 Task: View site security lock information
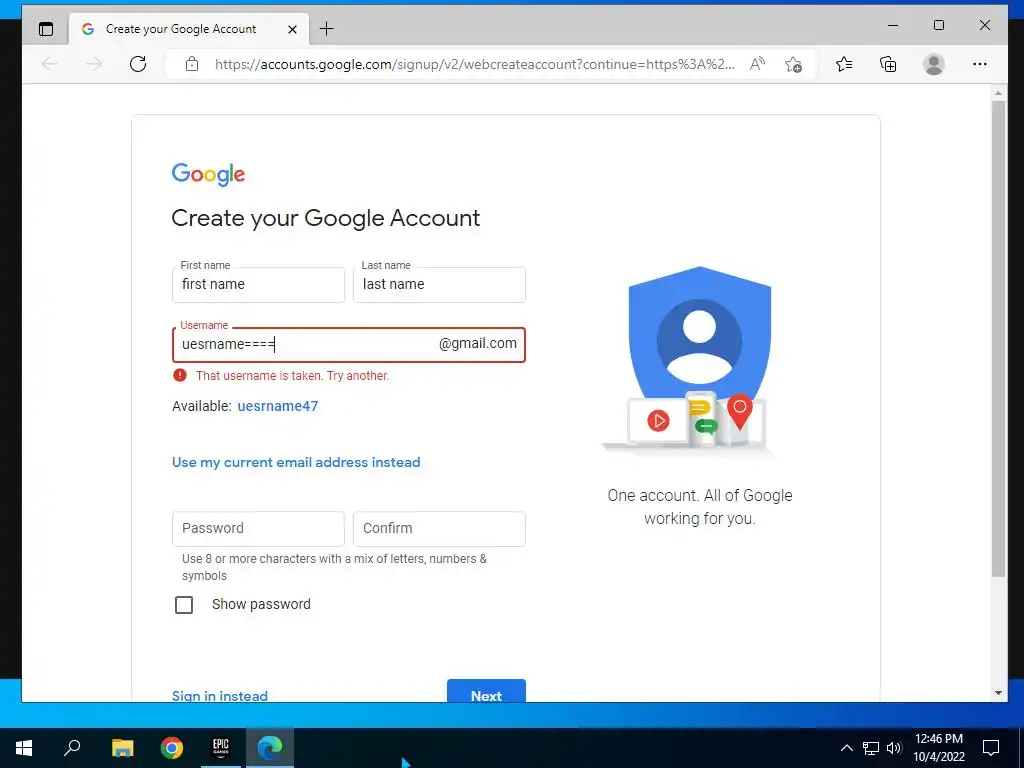pos(191,64)
